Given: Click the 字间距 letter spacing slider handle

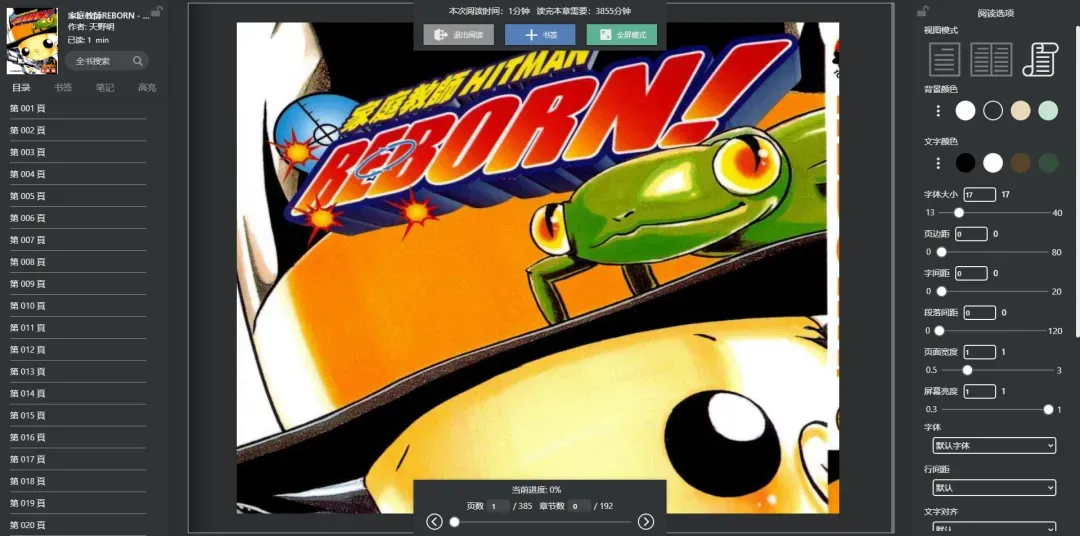Looking at the screenshot, I should [942, 291].
